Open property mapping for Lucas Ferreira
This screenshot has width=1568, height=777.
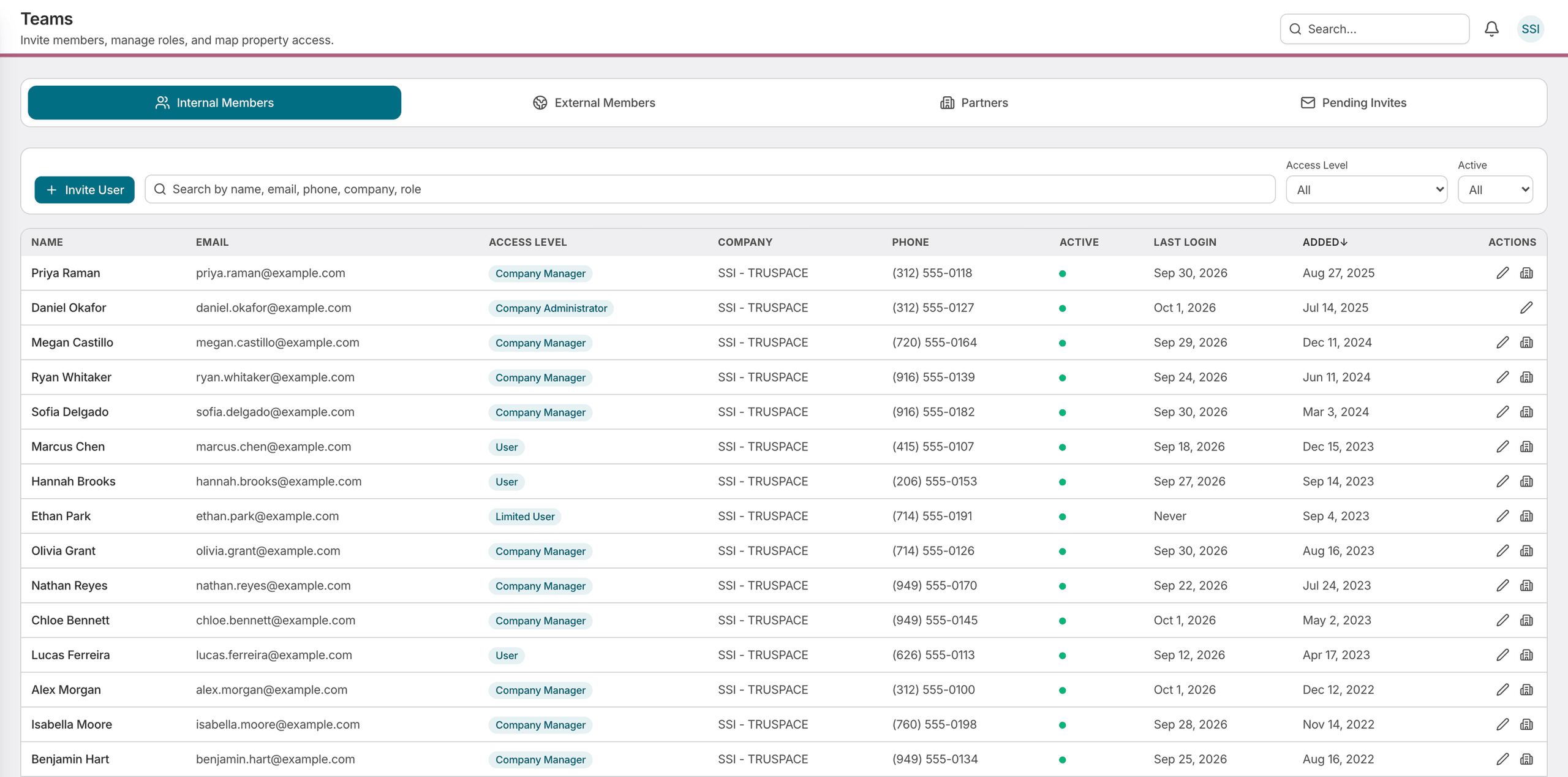click(x=1526, y=655)
